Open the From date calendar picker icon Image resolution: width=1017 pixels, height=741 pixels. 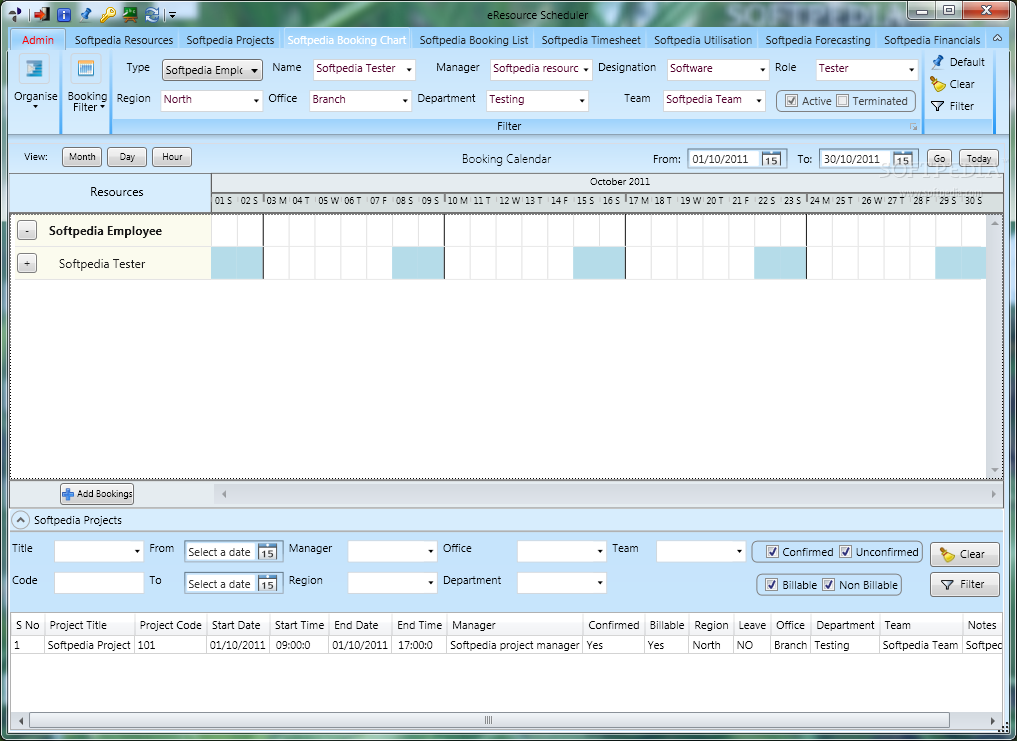tap(771, 160)
